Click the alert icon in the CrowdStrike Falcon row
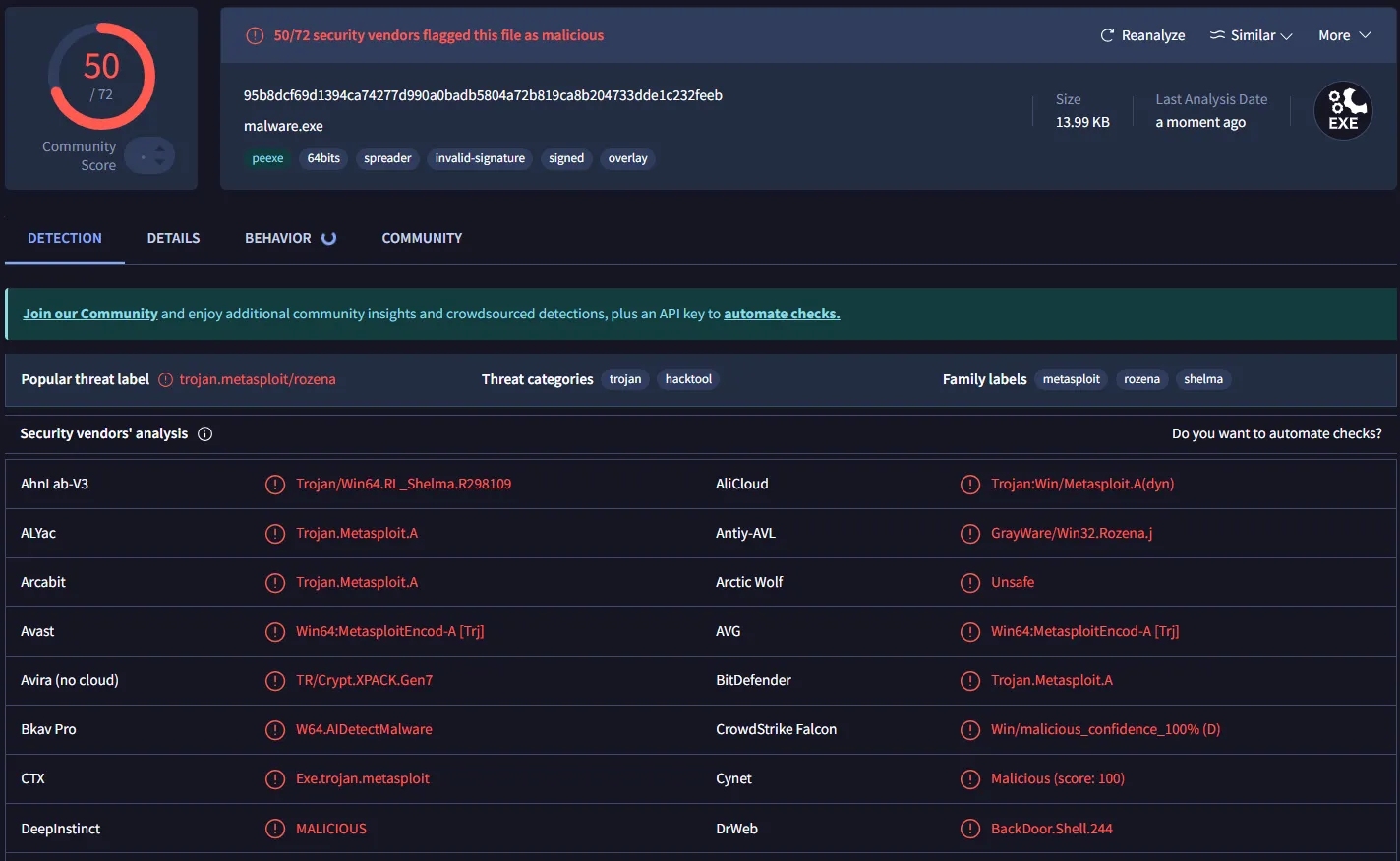This screenshot has height=861, width=1400. point(970,729)
